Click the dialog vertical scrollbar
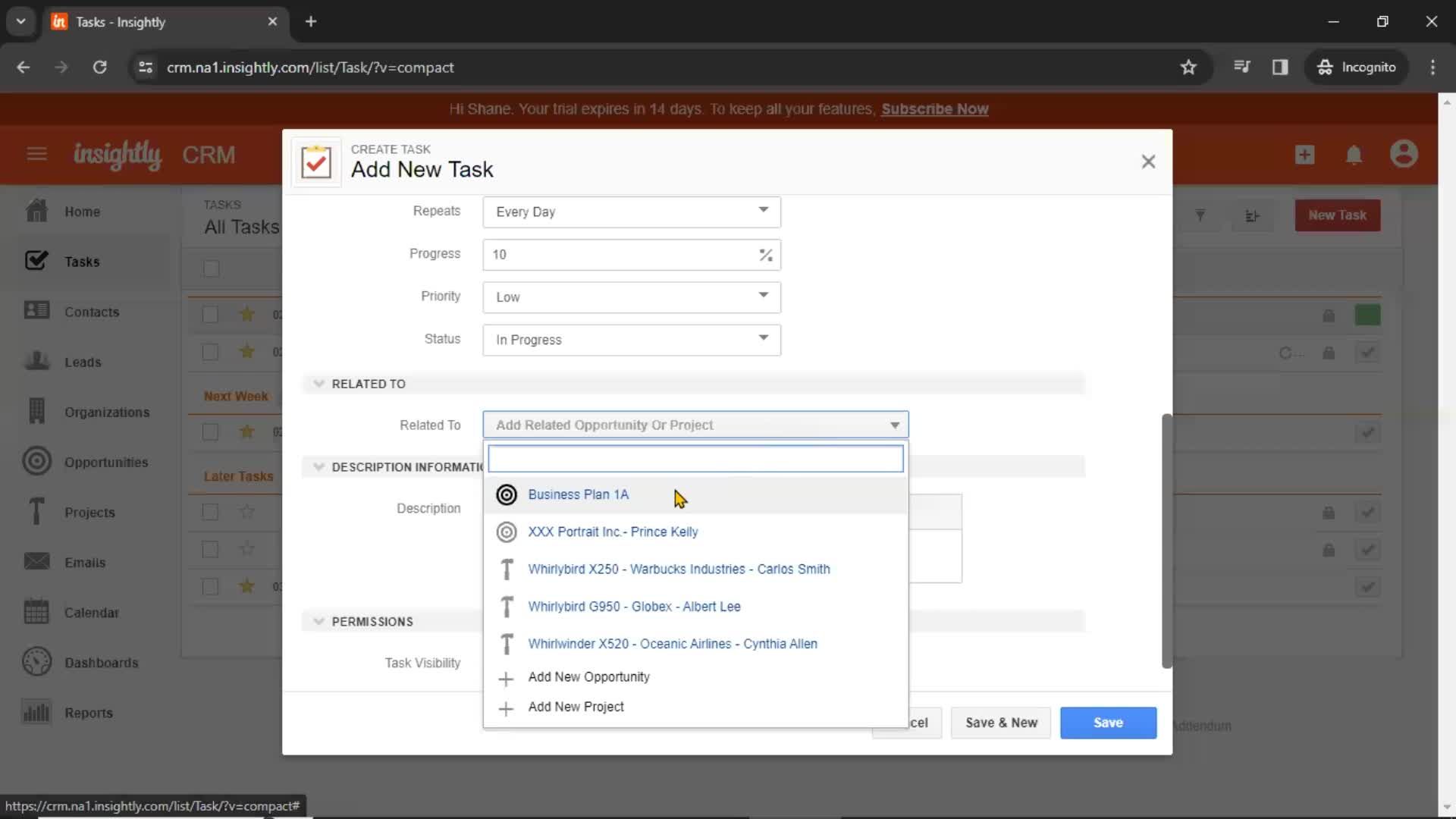Screen dimensions: 1456x819 (1166, 541)
